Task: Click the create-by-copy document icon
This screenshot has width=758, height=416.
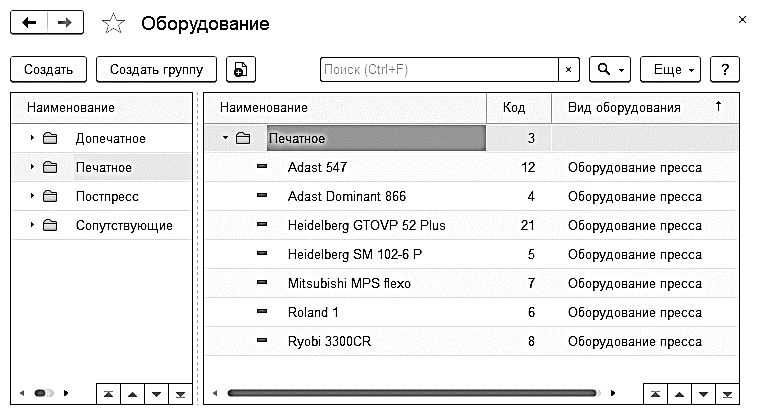Action: (x=241, y=70)
